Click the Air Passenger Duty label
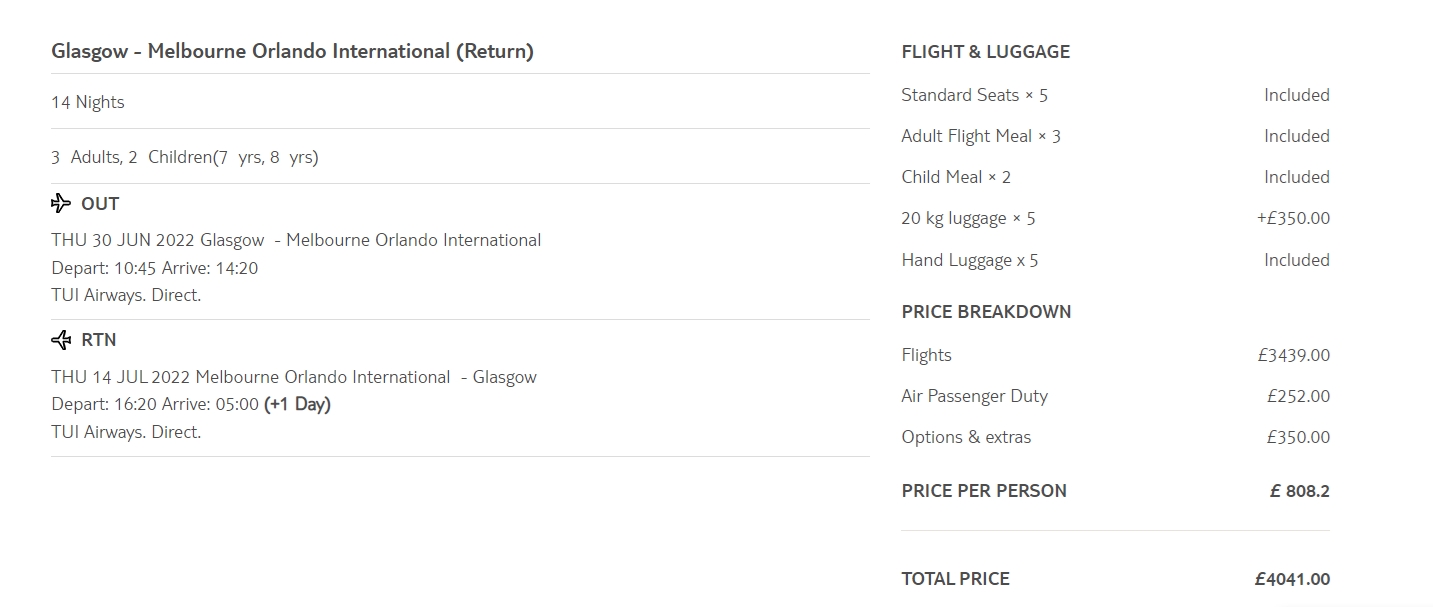This screenshot has width=1433, height=607. (x=974, y=396)
